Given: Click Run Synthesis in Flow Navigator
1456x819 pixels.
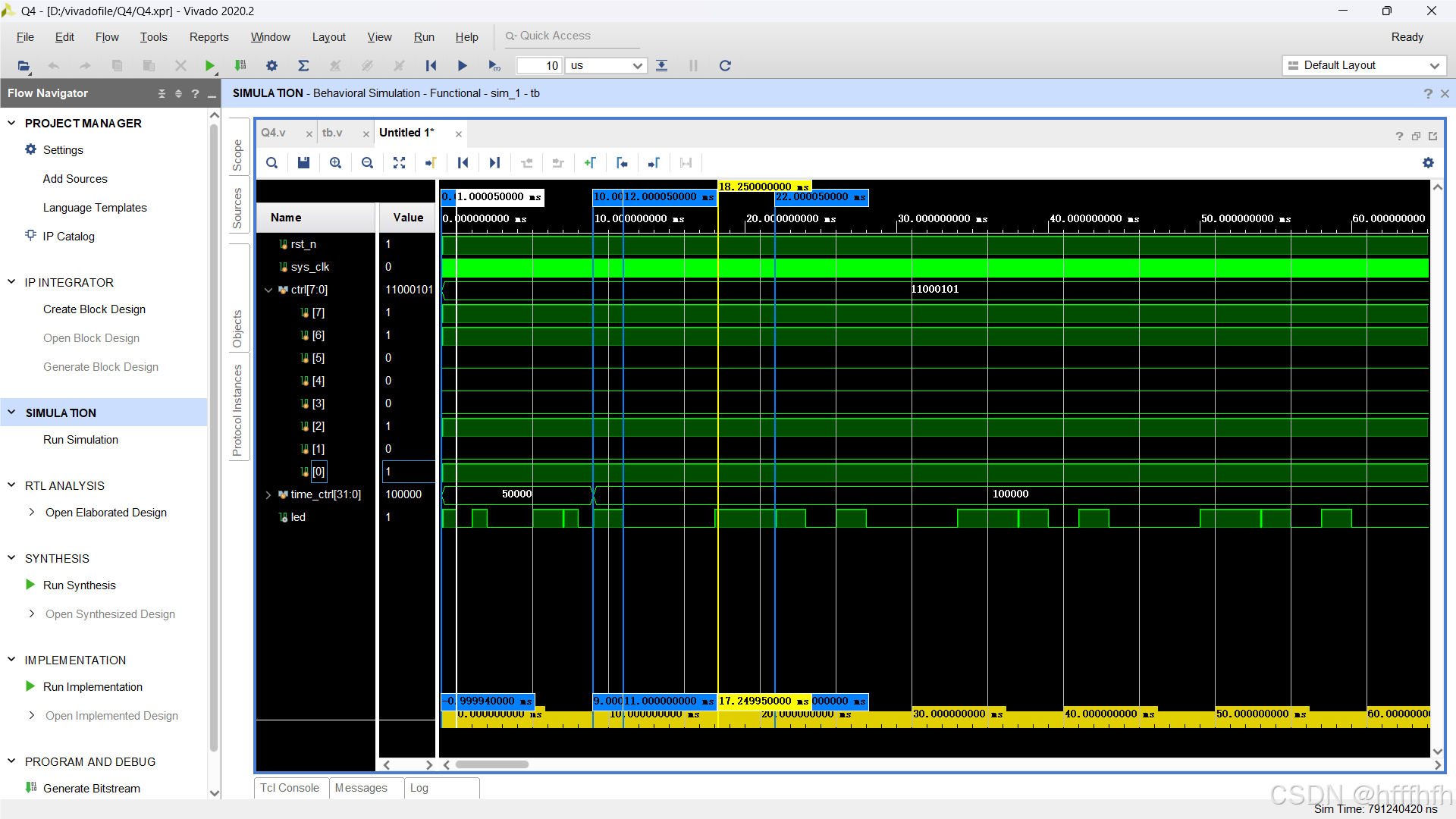Looking at the screenshot, I should [x=79, y=585].
